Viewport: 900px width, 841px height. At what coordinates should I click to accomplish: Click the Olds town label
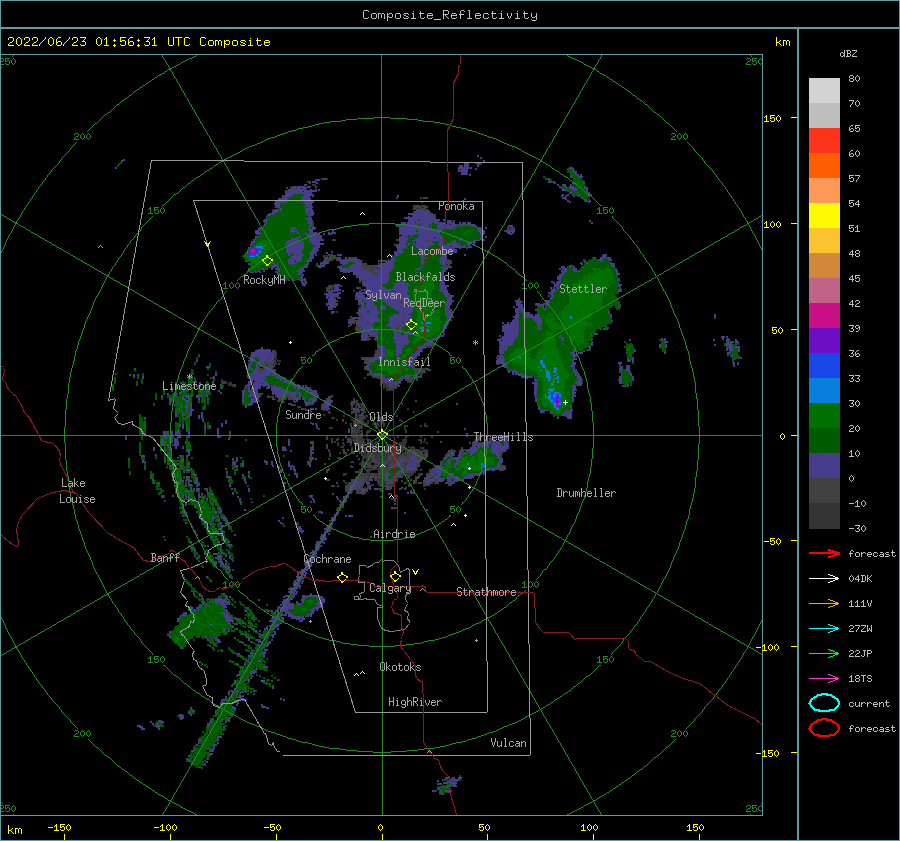point(381,417)
